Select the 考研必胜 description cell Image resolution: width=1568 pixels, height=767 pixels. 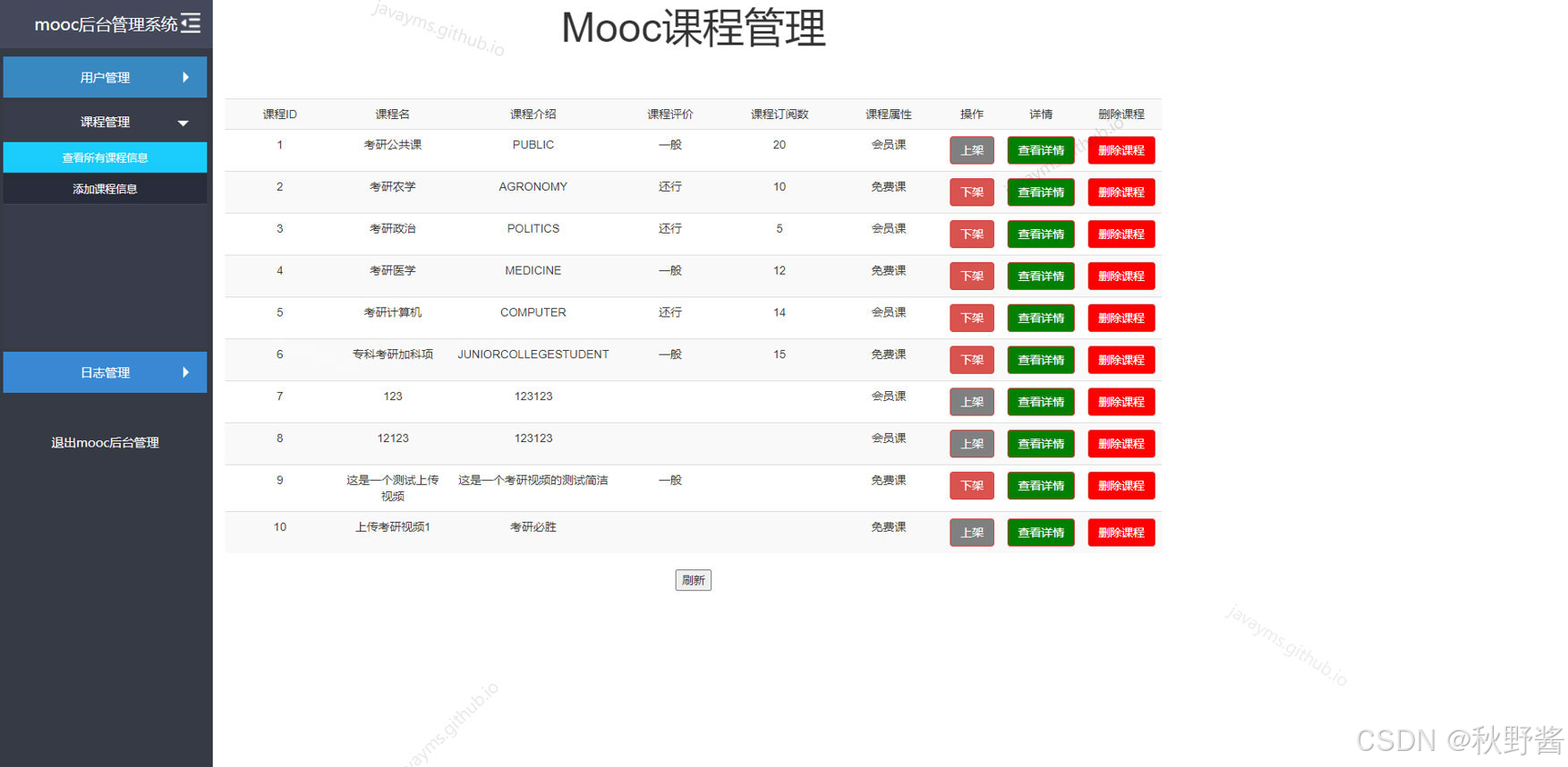pos(533,527)
